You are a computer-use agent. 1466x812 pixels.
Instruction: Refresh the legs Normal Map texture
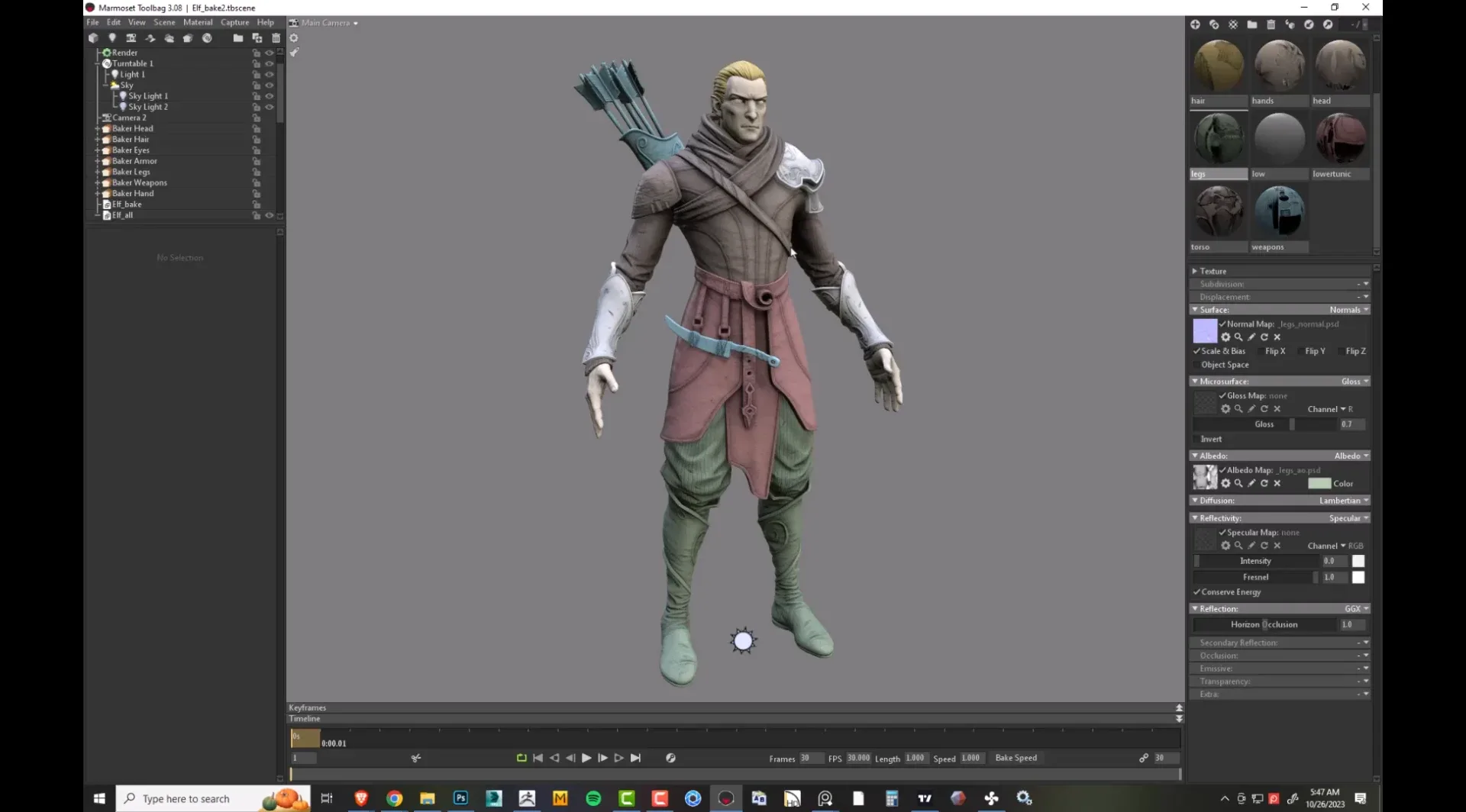coord(1264,337)
